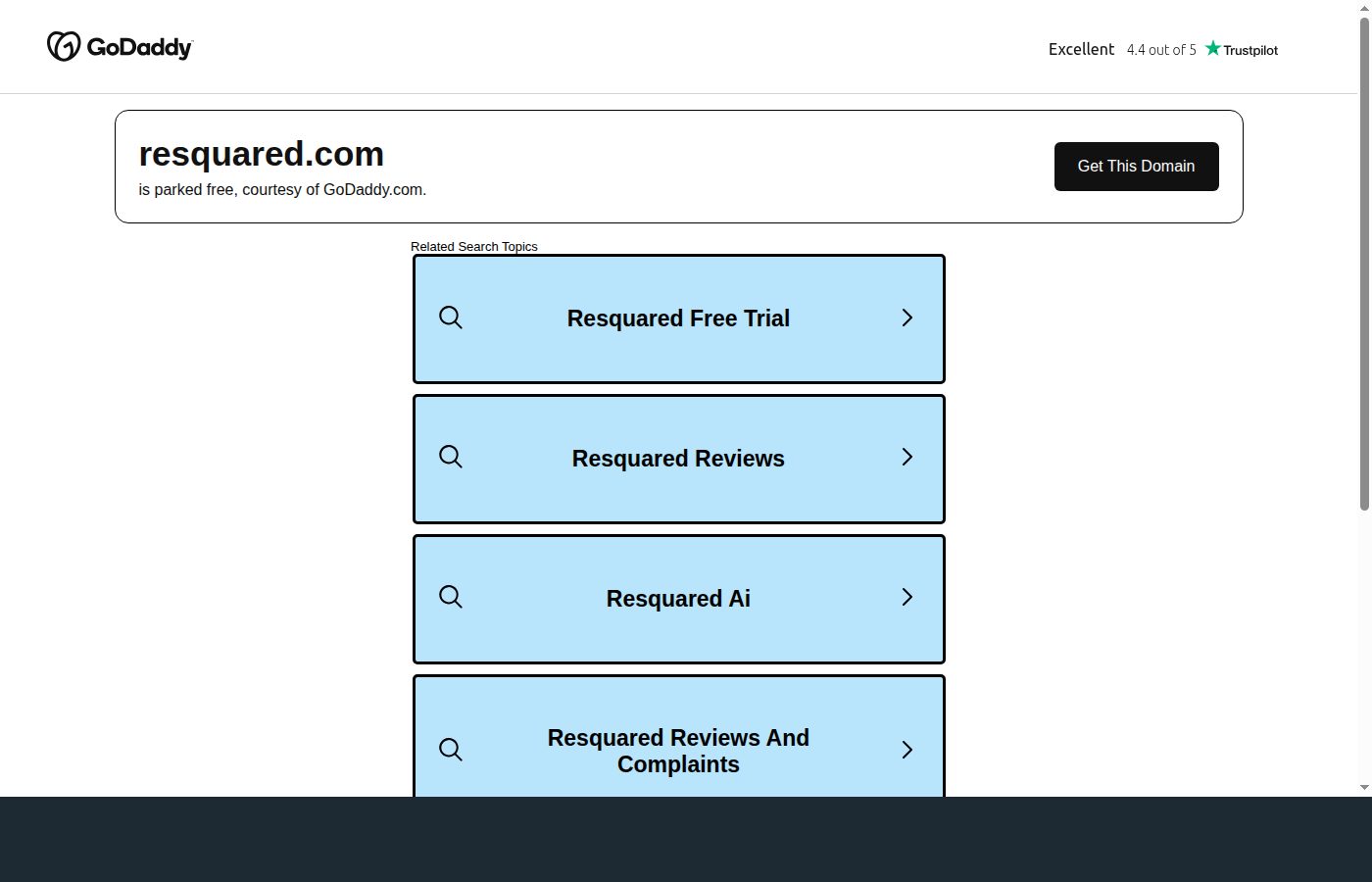Click the 4.4 out of 5 rating
This screenshot has height=882, width=1372.
1161,50
